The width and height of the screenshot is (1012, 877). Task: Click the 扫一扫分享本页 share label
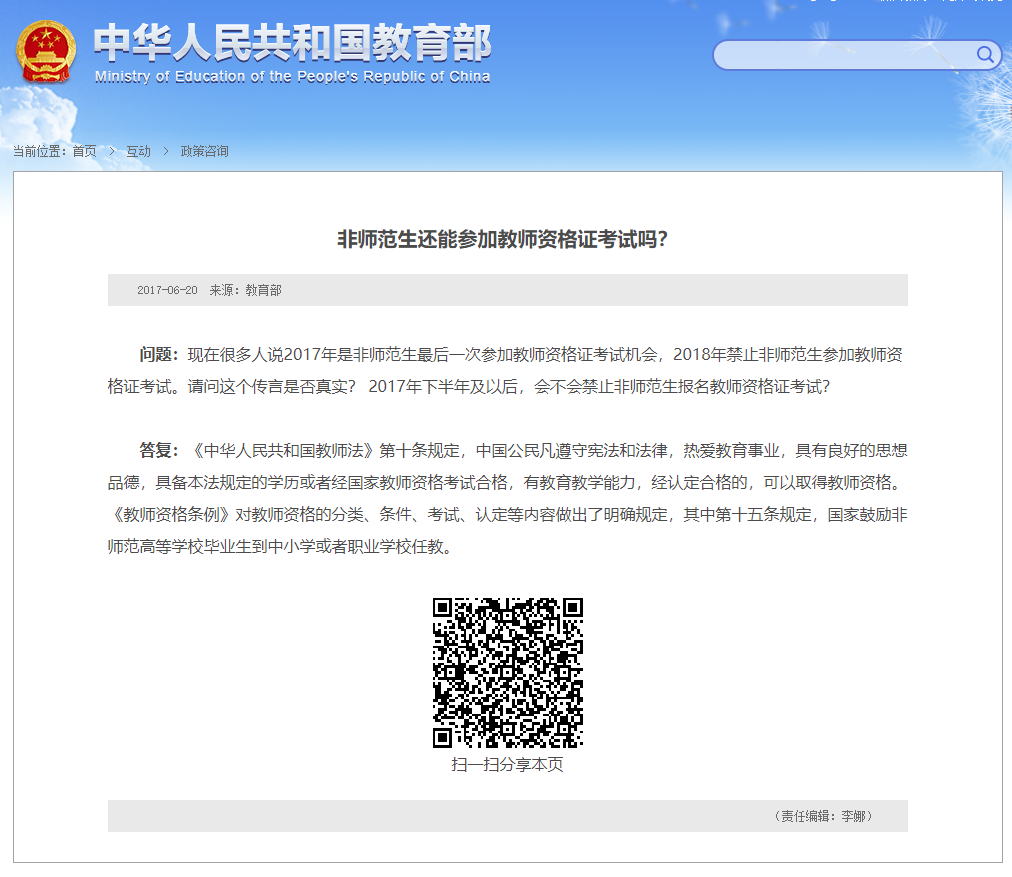pos(506,764)
